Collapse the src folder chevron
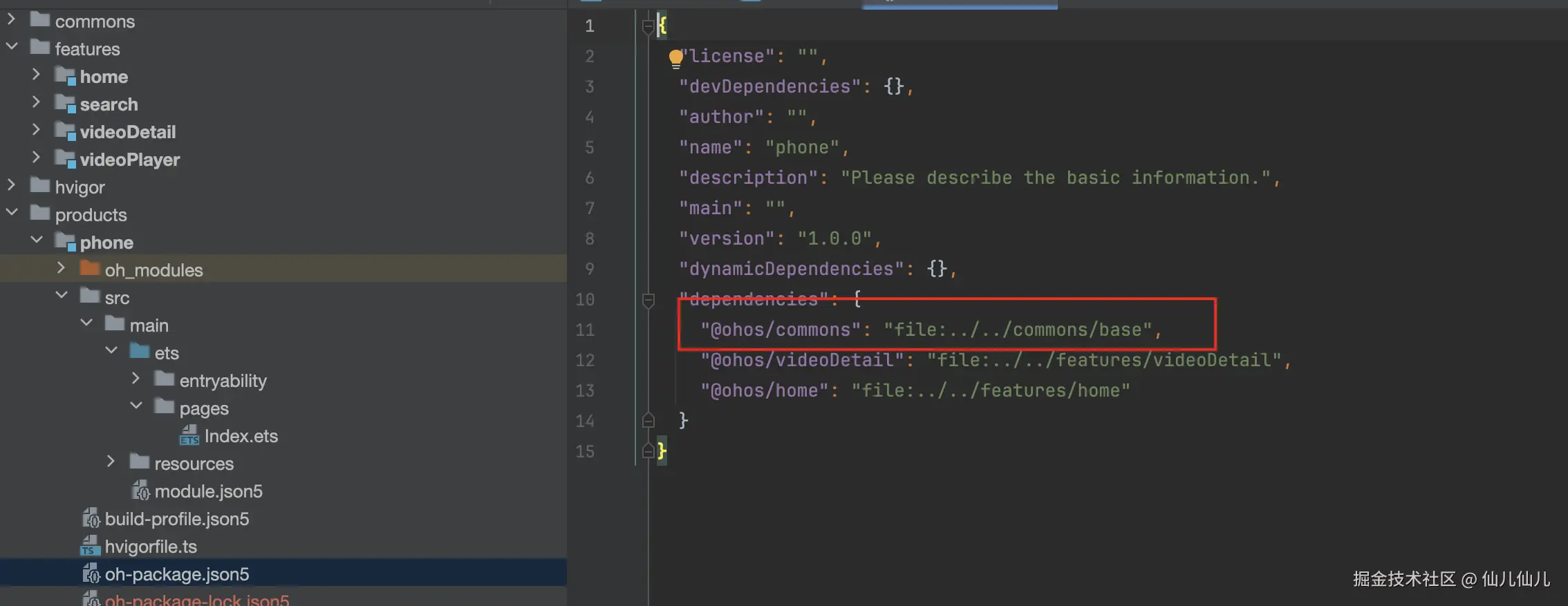The height and width of the screenshot is (606, 1568). click(61, 296)
